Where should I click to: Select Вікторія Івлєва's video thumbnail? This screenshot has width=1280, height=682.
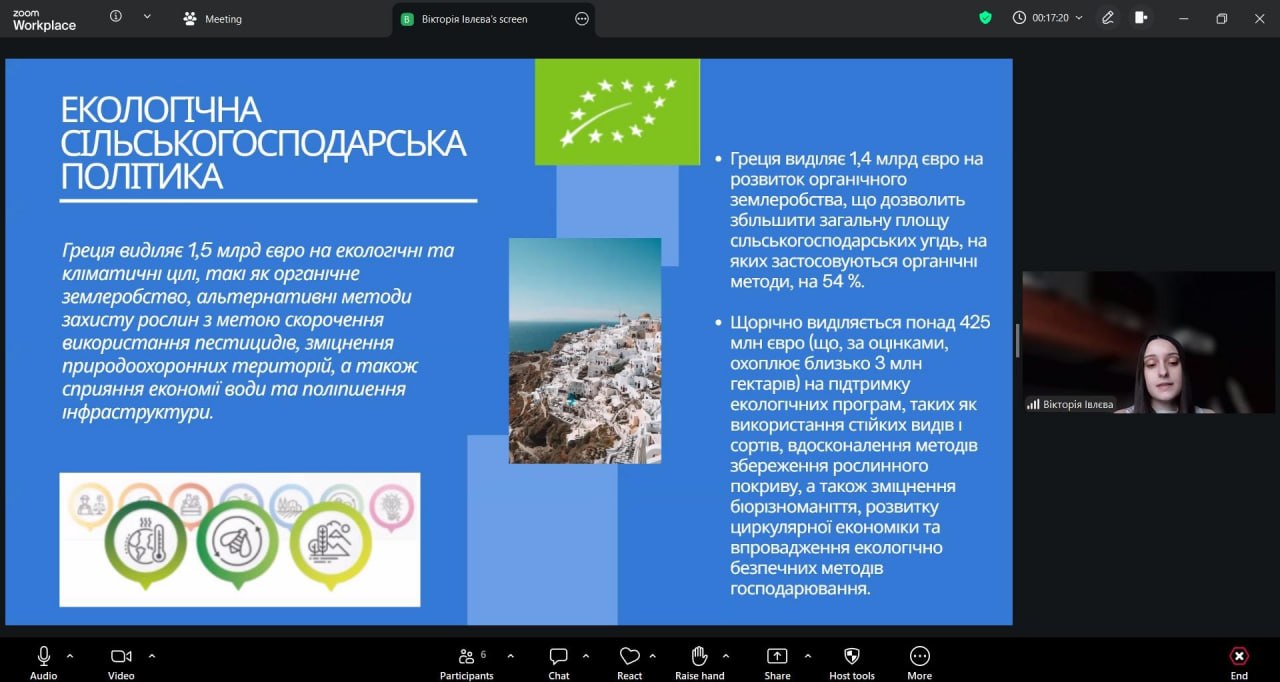coord(1148,342)
